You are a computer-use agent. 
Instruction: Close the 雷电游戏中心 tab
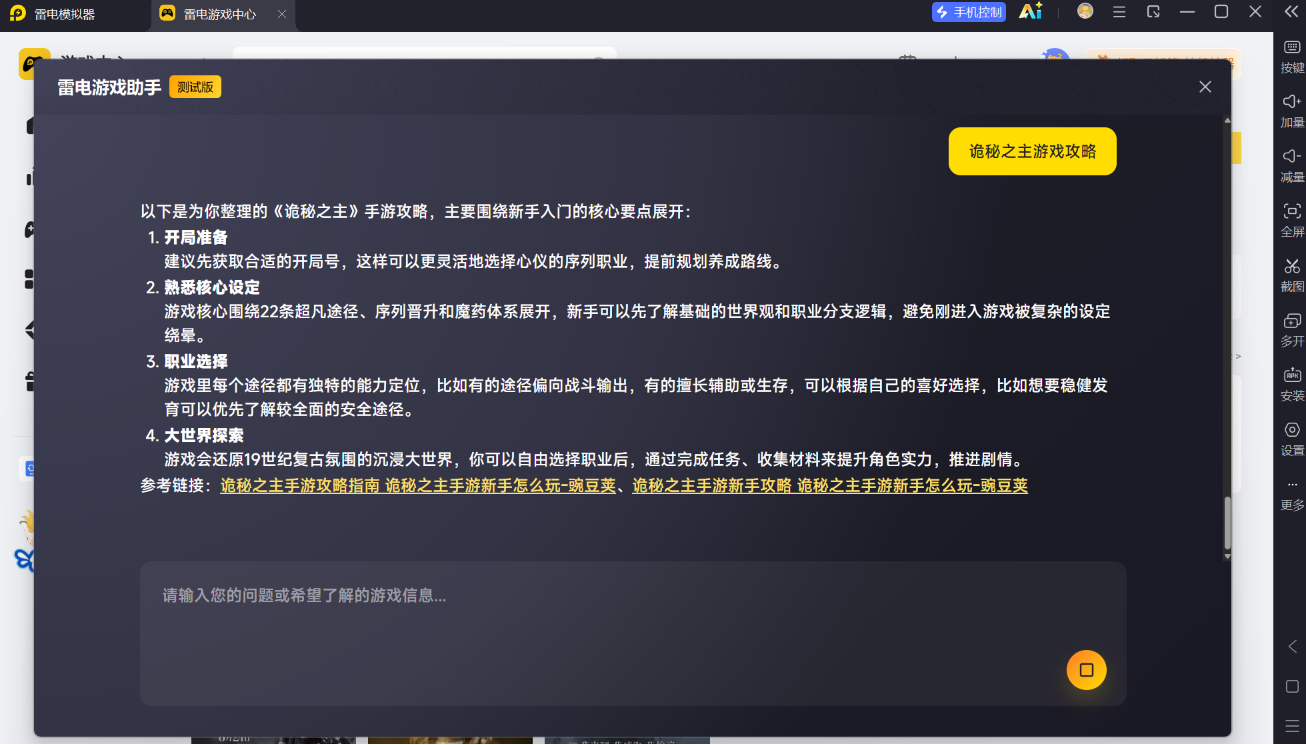281,15
